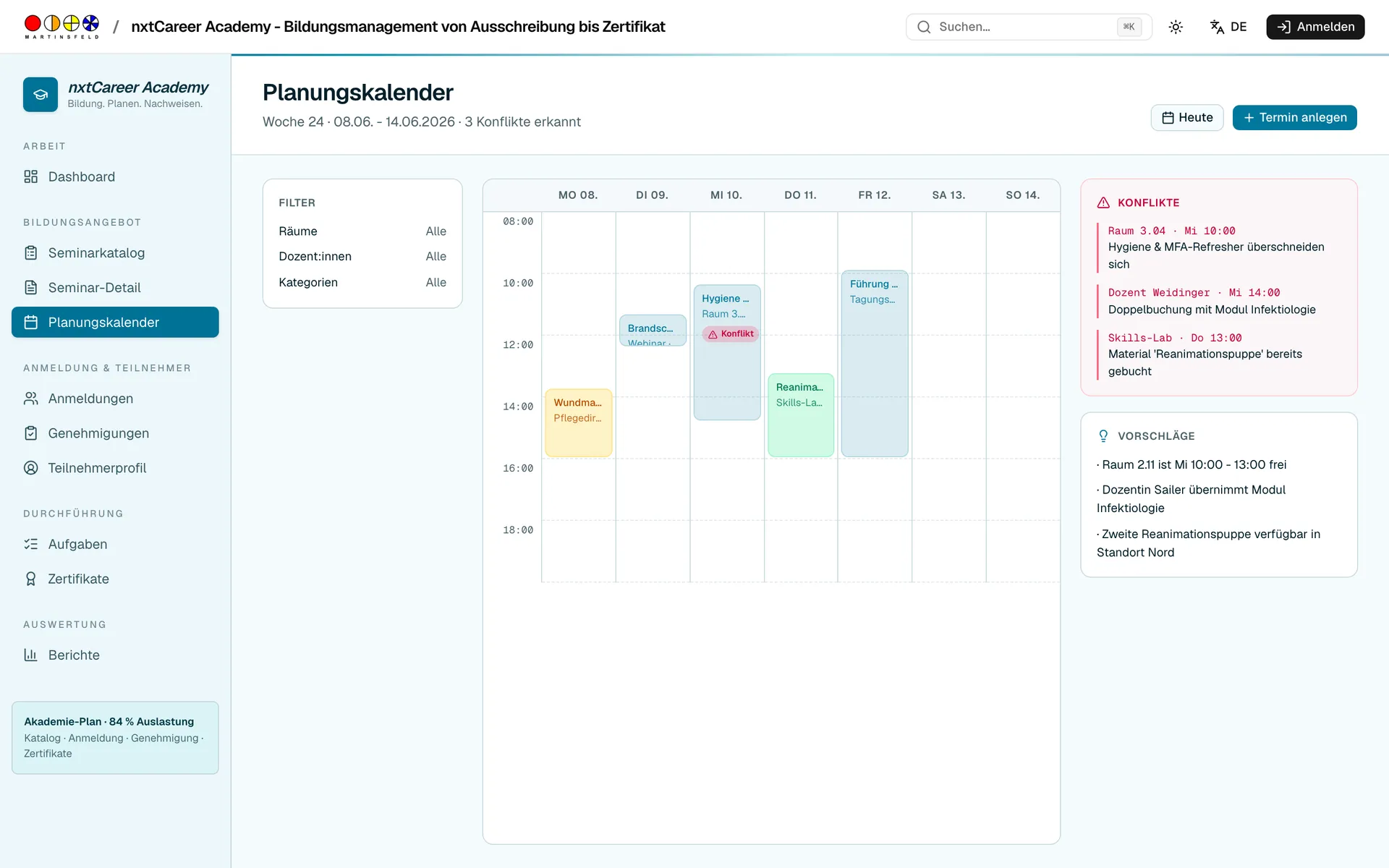Open the Brandsc... webinar event on Tuesday
The image size is (1389, 868).
(x=653, y=331)
